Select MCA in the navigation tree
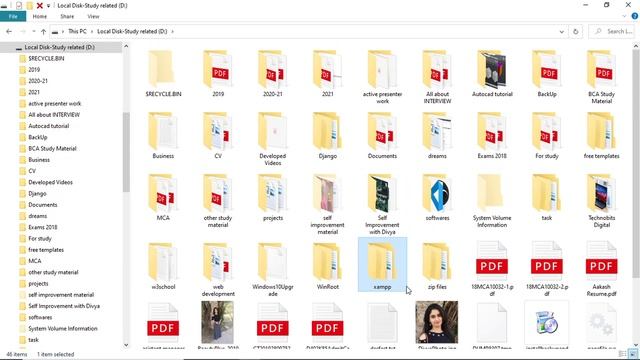The width and height of the screenshot is (640, 360). tap(35, 261)
